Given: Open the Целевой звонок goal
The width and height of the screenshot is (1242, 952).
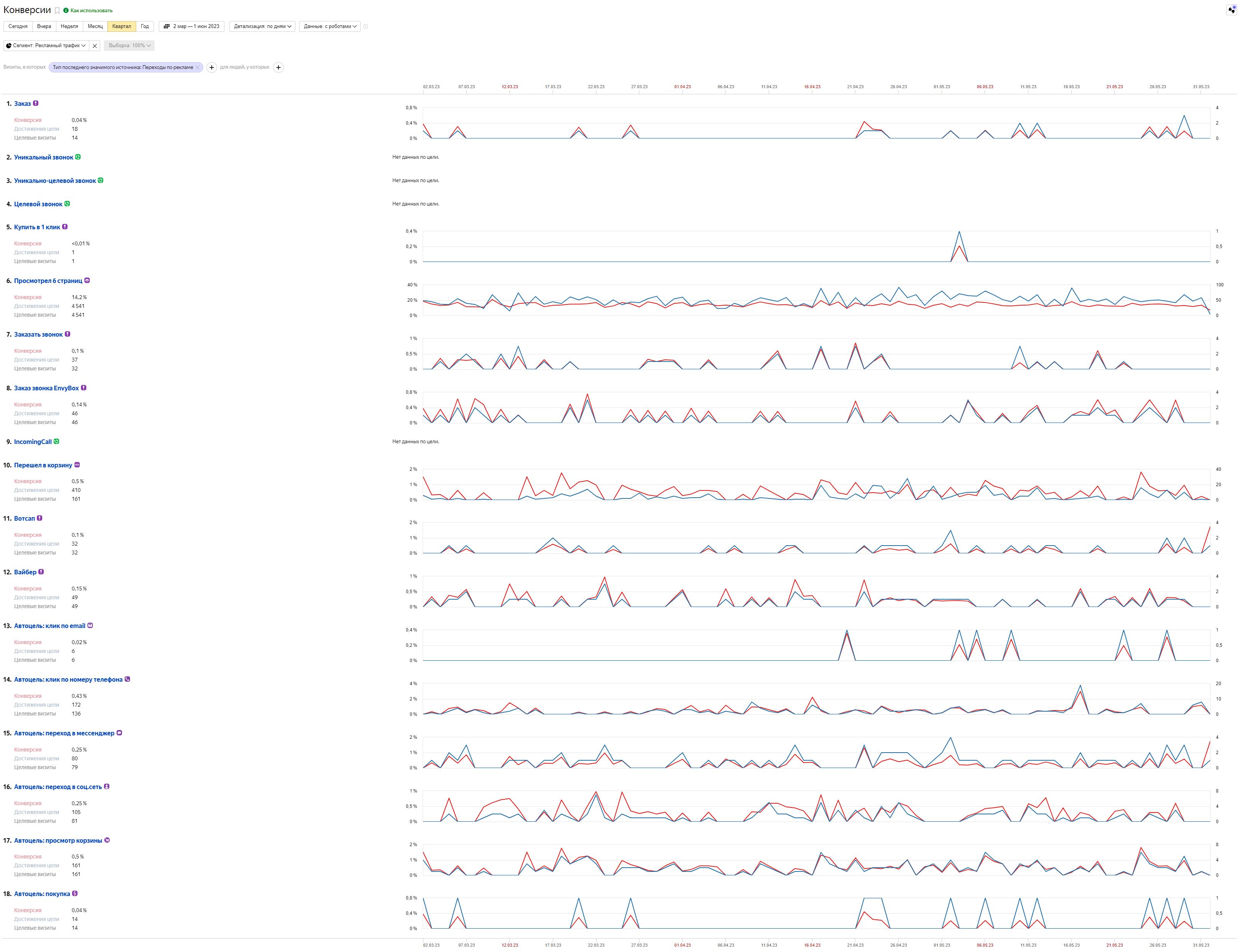Looking at the screenshot, I should click(38, 204).
